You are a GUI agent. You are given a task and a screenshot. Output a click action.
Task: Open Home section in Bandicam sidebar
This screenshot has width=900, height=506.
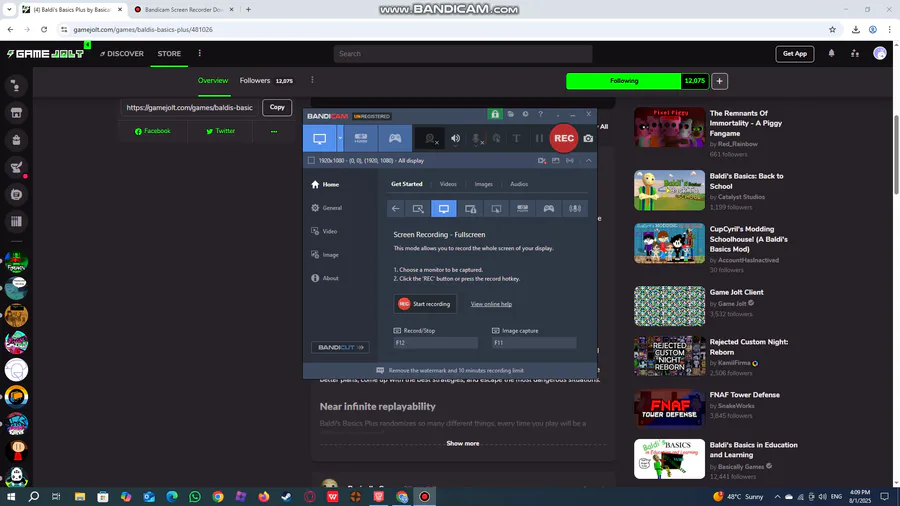[x=325, y=184]
